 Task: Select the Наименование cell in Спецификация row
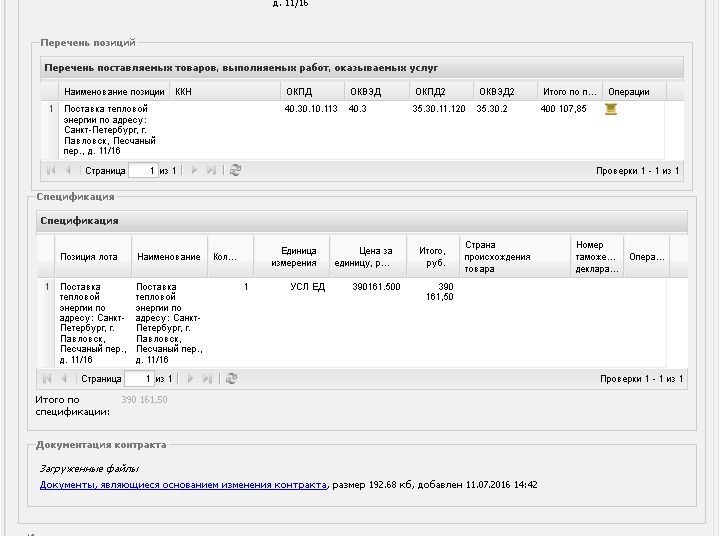pyautogui.click(x=169, y=323)
